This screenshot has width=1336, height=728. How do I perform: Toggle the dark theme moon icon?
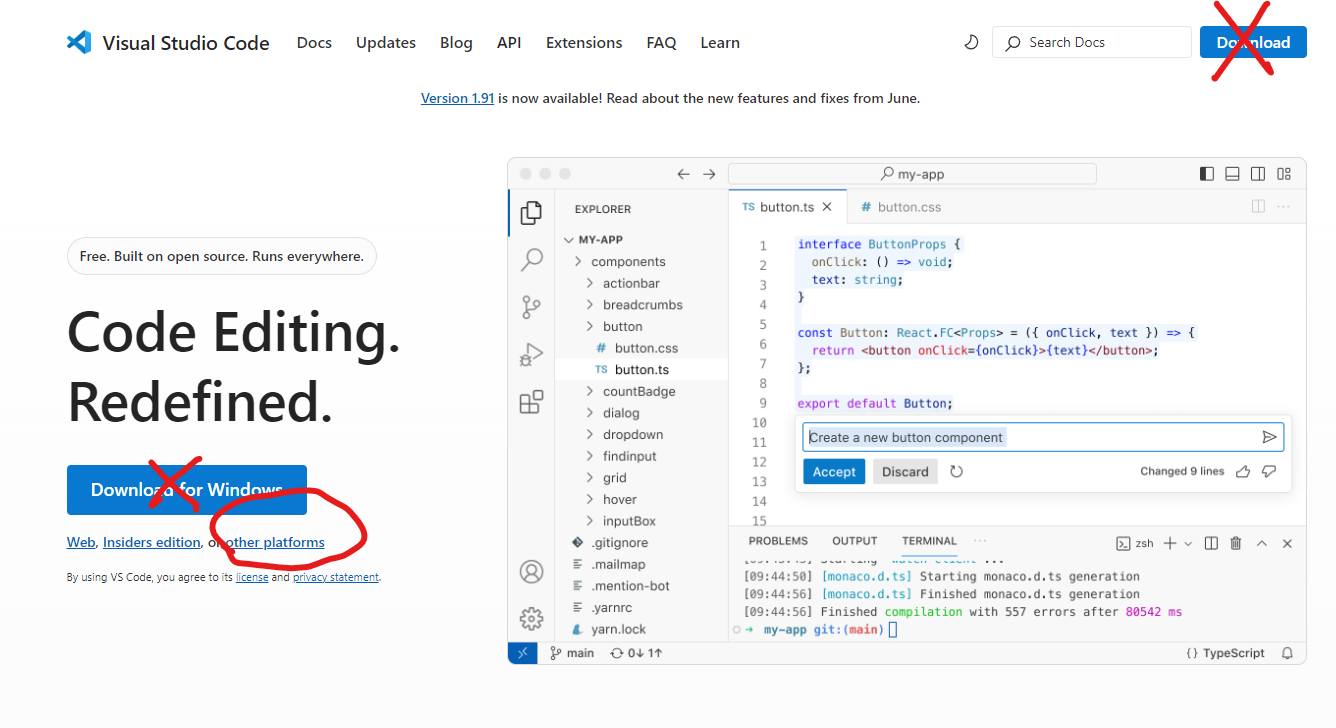971,42
